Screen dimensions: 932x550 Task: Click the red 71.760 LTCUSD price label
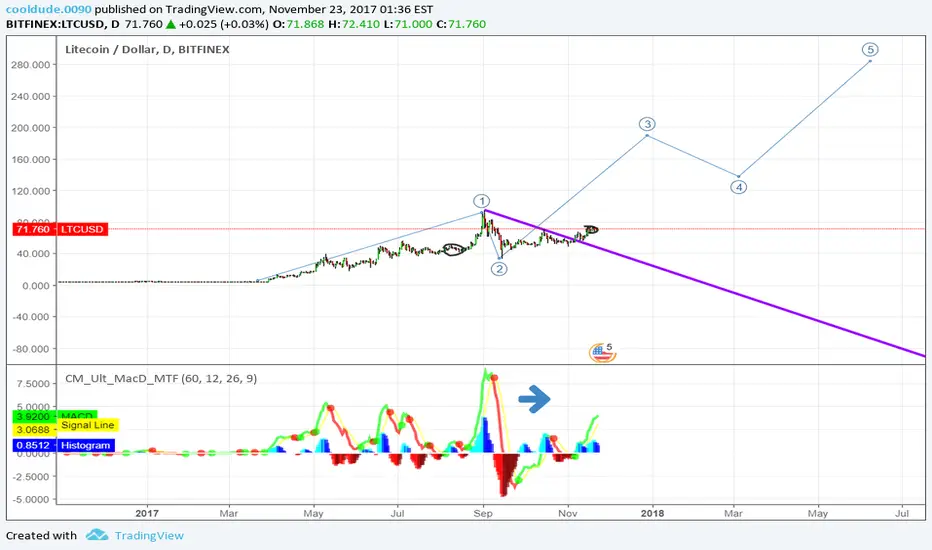(59, 230)
